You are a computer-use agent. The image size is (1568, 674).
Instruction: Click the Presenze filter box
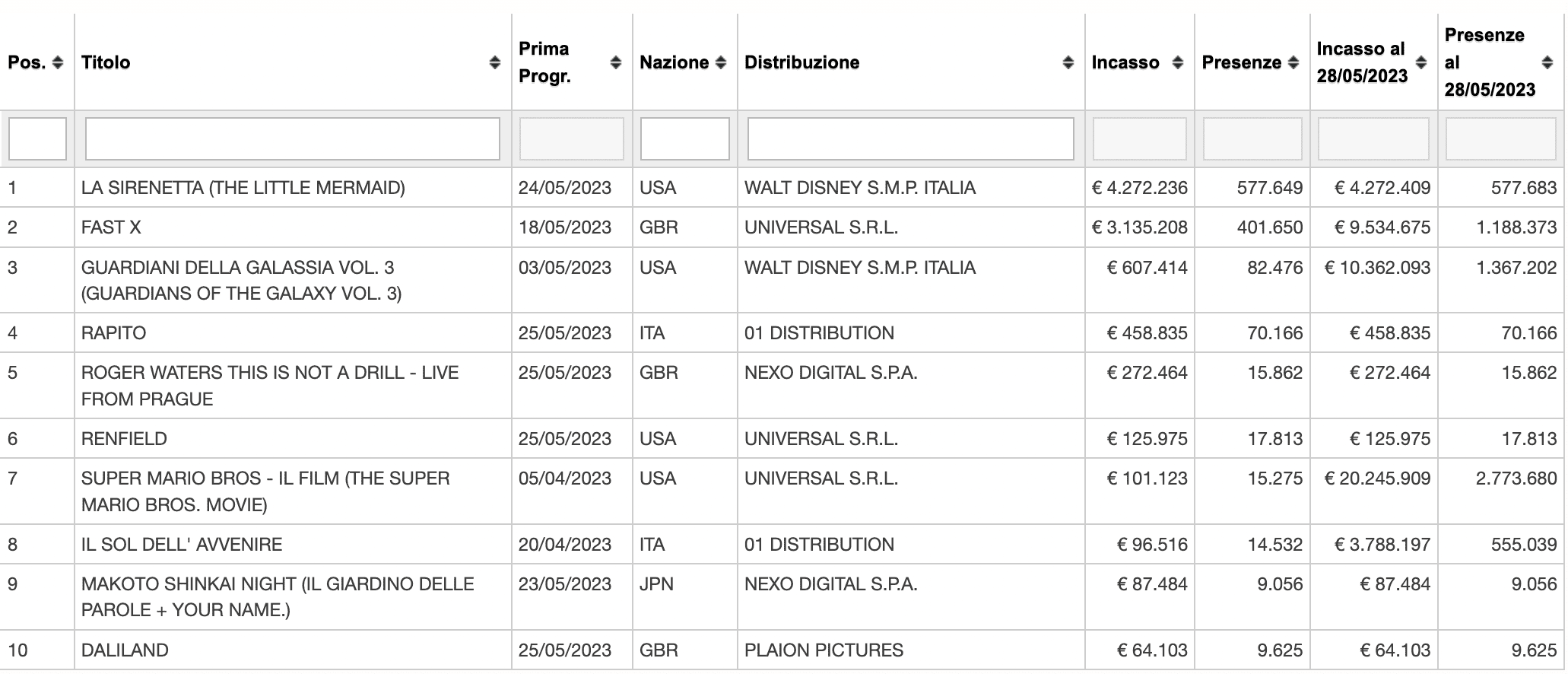click(x=1252, y=138)
